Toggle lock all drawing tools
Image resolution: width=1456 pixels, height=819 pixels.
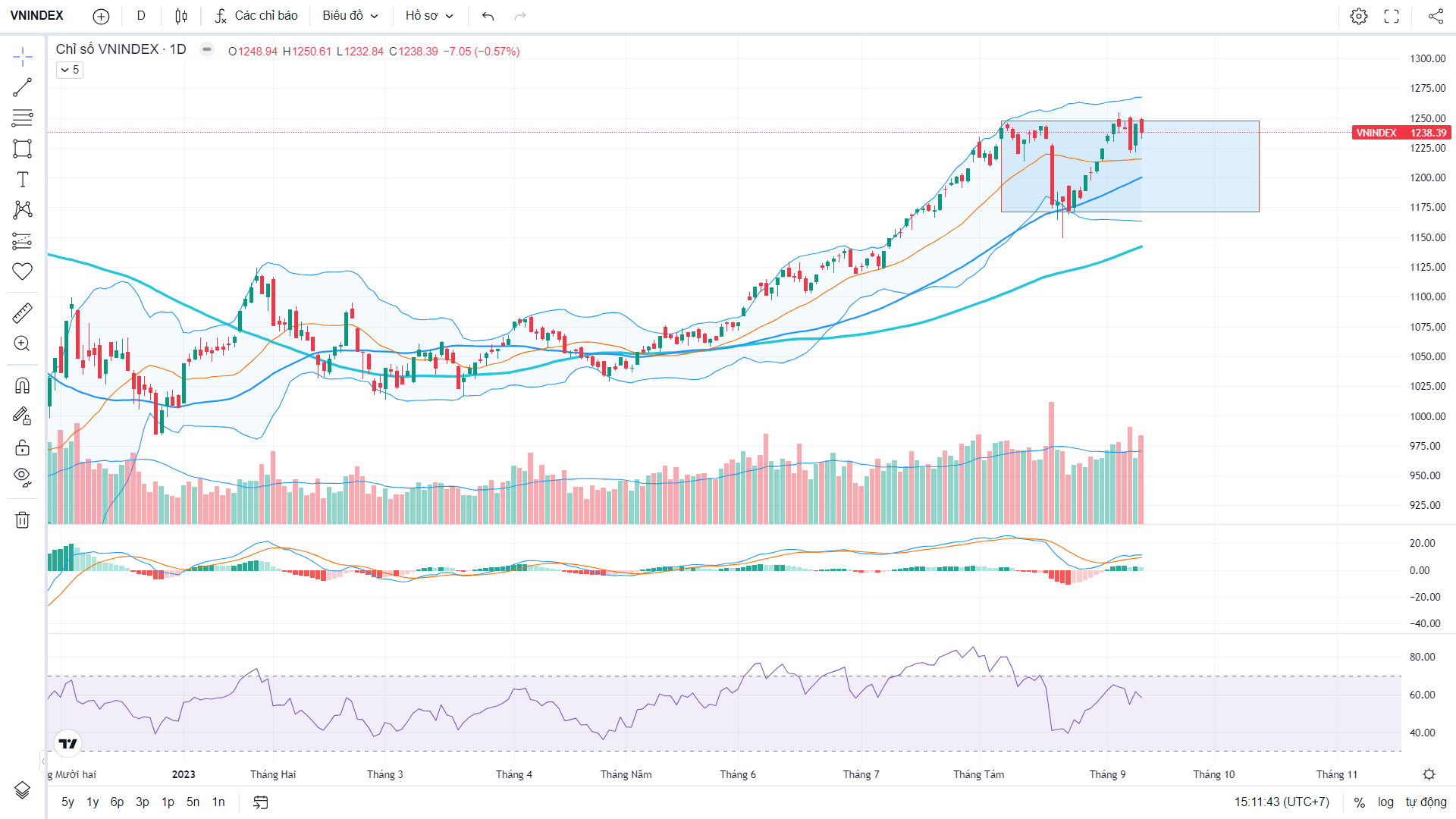click(x=23, y=447)
